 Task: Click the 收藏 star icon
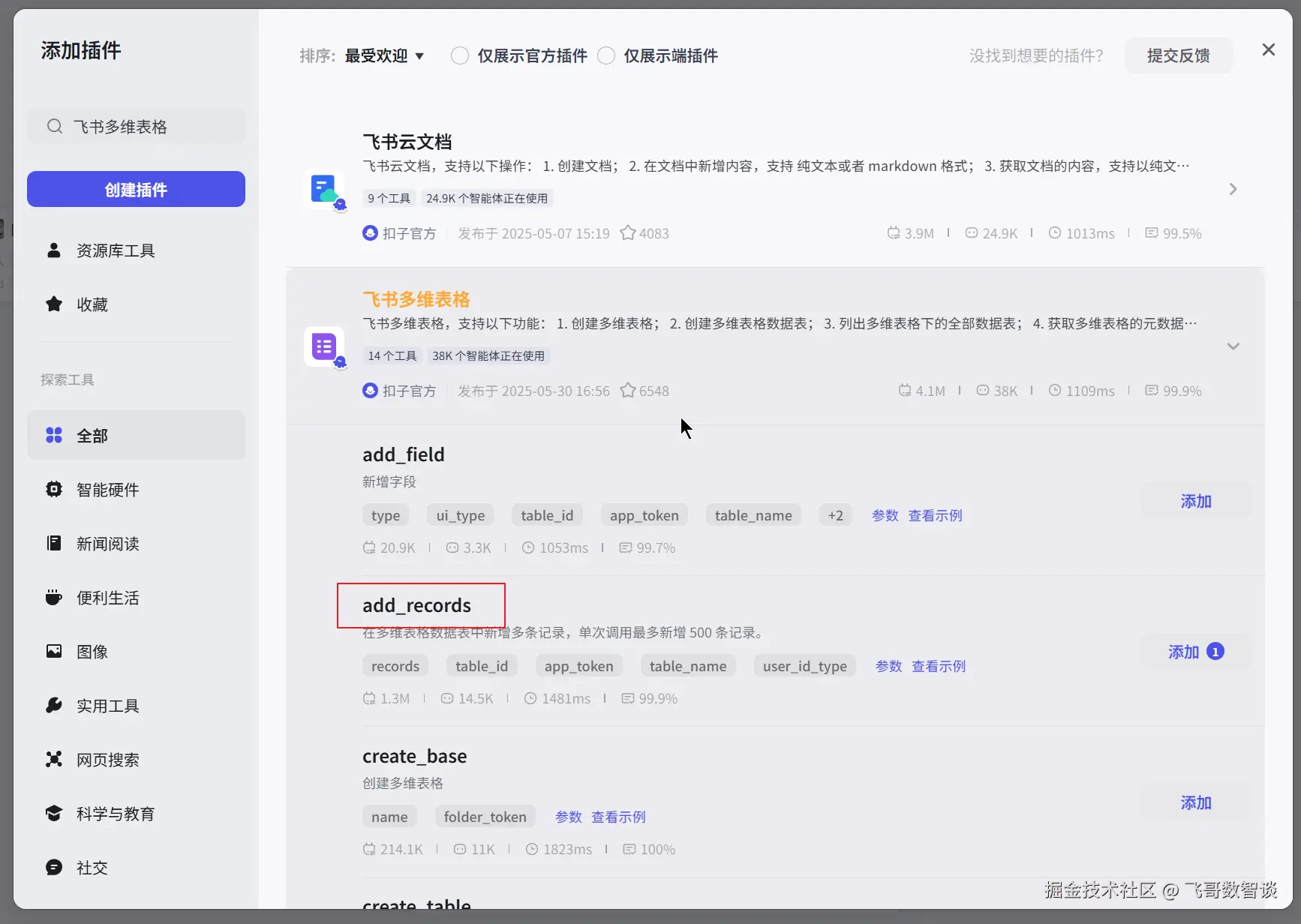tap(54, 304)
